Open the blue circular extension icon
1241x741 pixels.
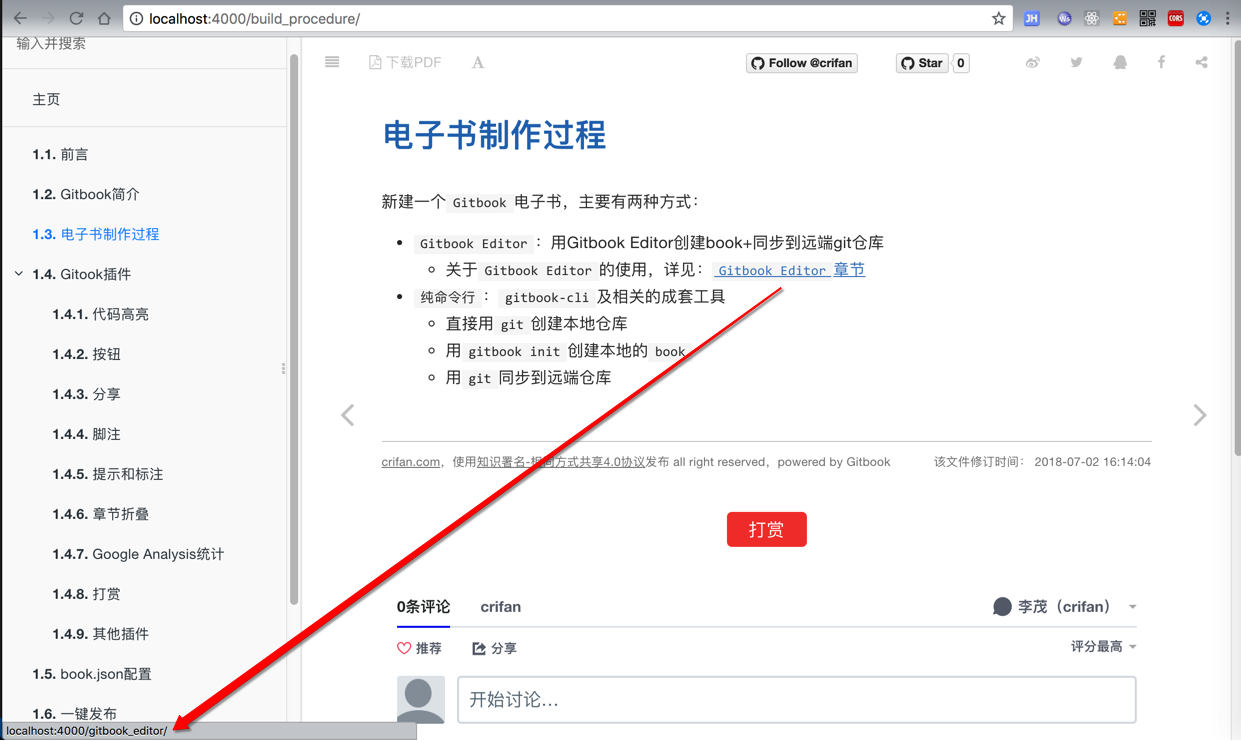(1203, 18)
